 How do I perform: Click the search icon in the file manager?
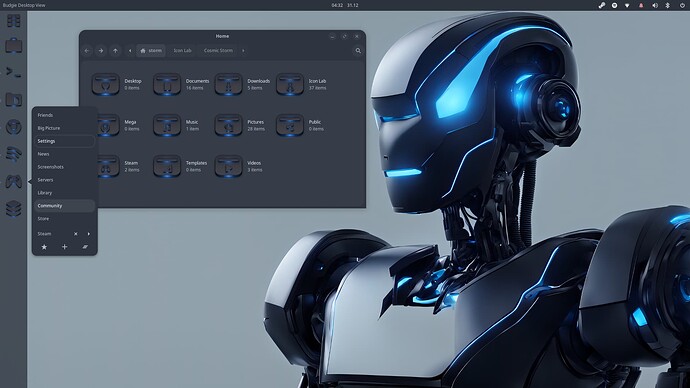coord(358,51)
